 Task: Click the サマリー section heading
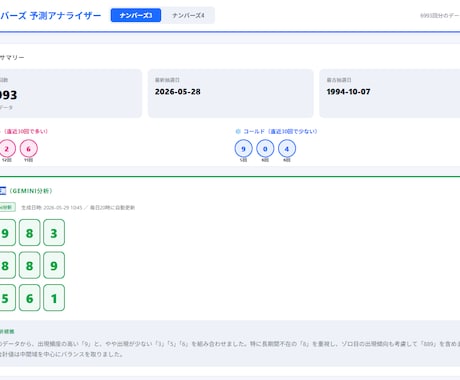click(12, 57)
